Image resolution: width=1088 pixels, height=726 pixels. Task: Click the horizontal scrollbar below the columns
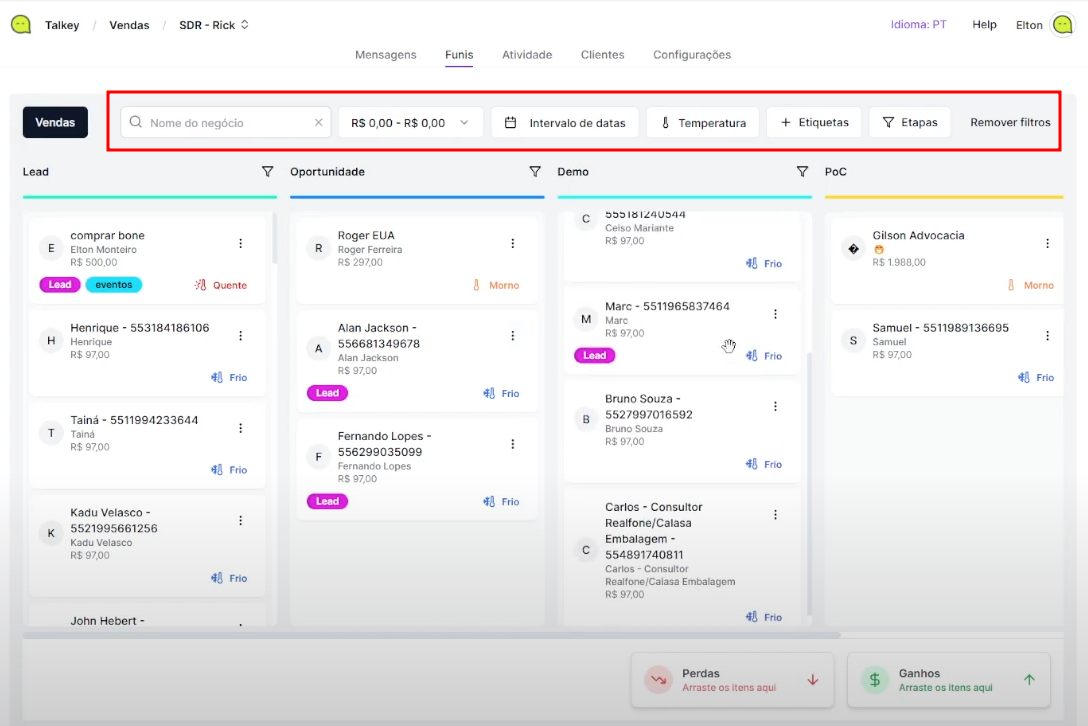pos(430,635)
